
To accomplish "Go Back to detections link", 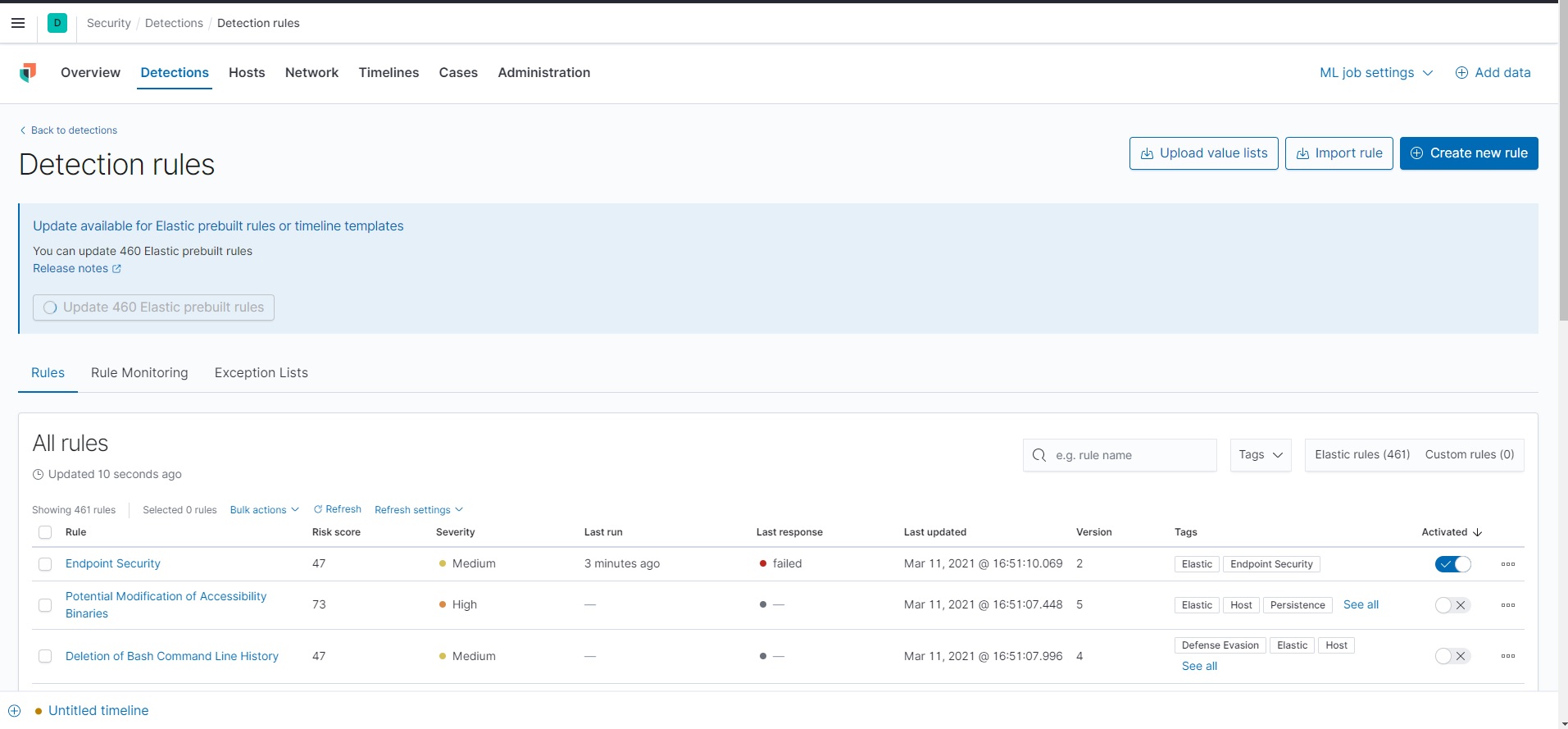I will (x=68, y=130).
